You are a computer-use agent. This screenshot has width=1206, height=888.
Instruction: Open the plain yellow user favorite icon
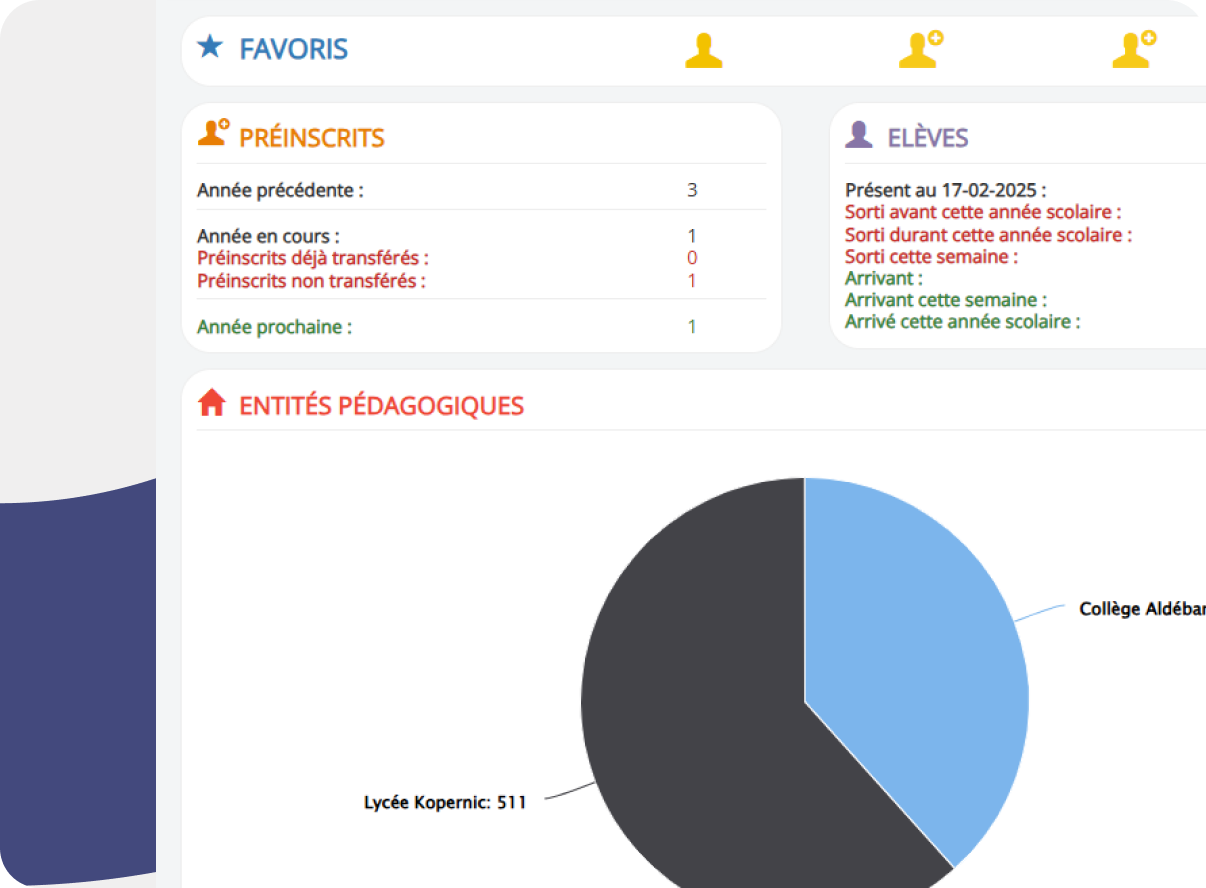703,50
